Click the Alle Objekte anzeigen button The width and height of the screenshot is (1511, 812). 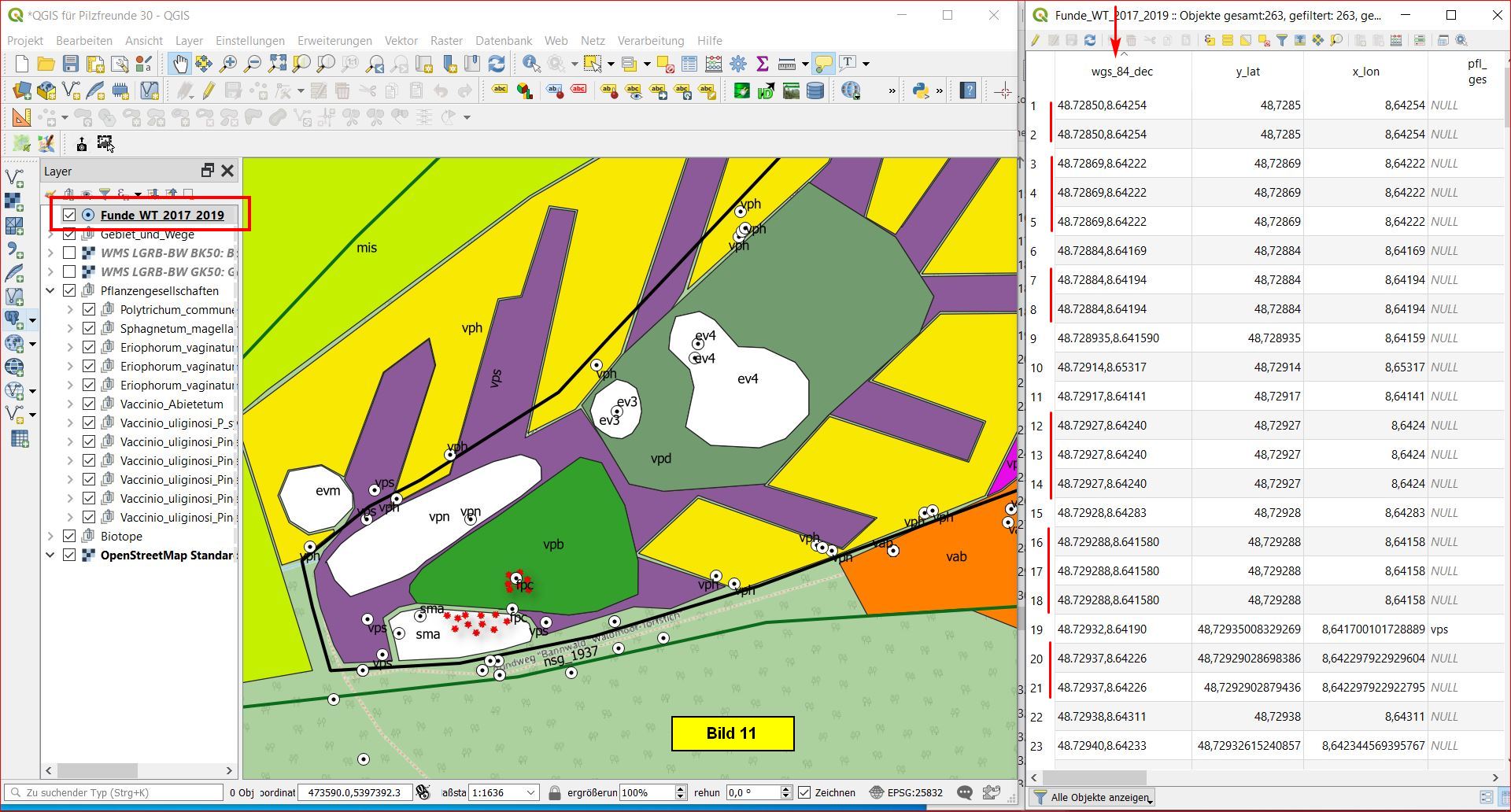1092,797
